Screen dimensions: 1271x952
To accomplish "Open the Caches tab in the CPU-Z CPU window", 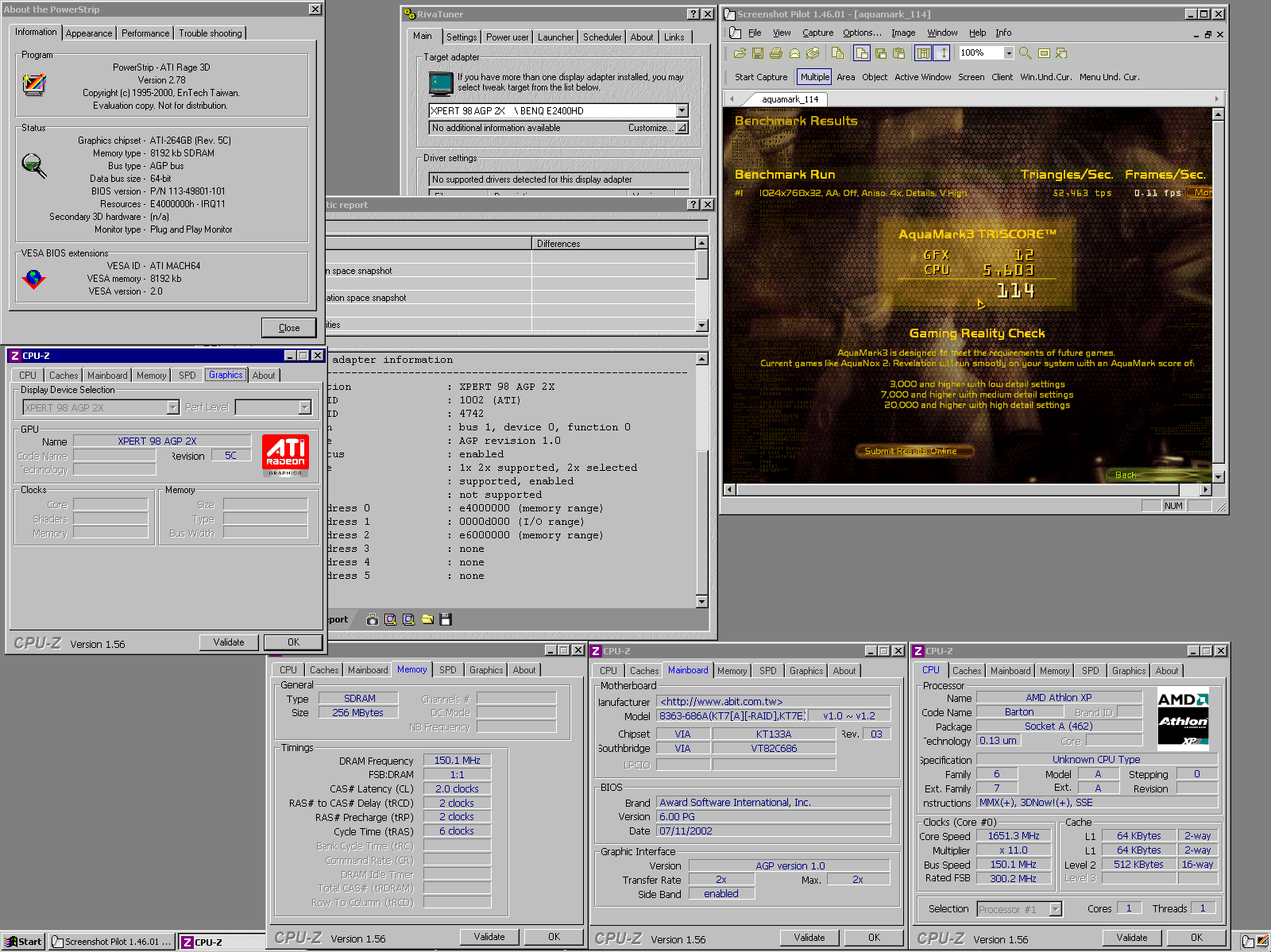I will (967, 671).
